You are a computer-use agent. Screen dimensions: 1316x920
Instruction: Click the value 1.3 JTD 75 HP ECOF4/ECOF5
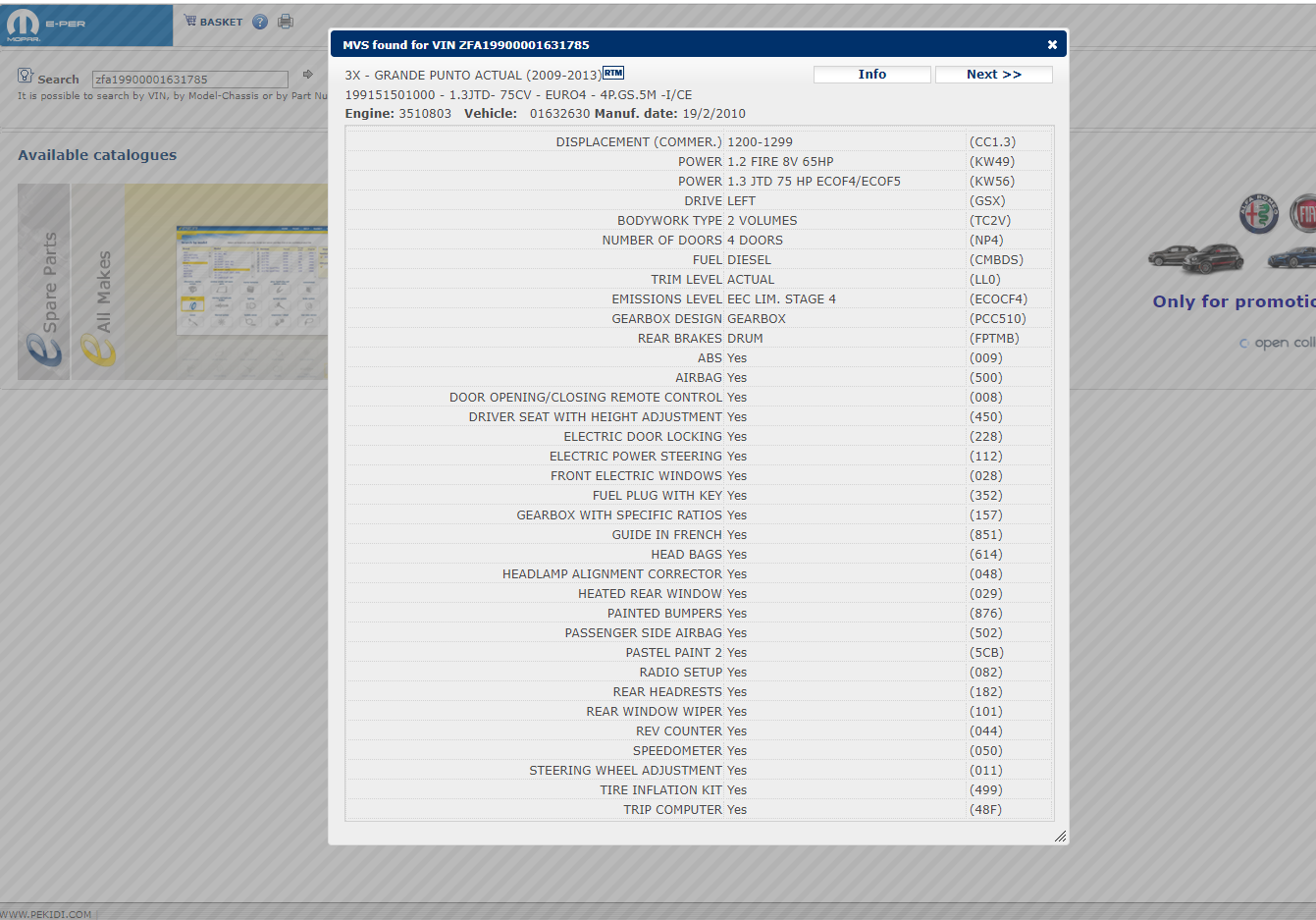coord(814,182)
